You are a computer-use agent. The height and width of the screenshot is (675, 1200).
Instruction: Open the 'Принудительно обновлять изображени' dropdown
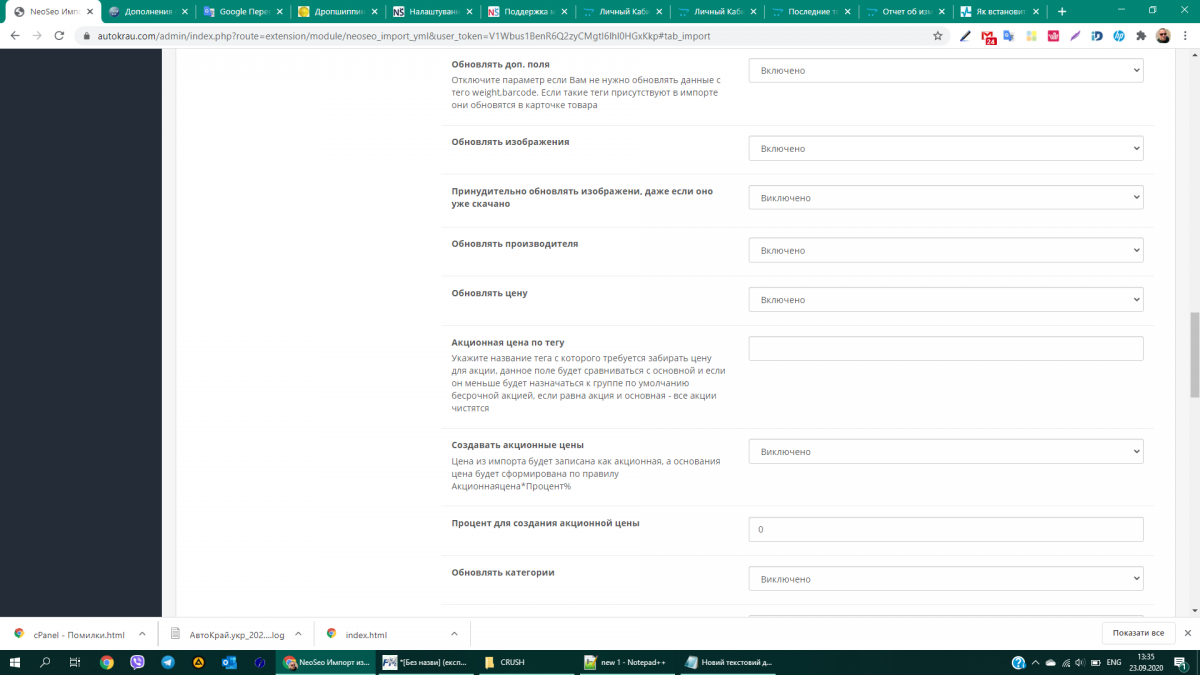pos(946,198)
